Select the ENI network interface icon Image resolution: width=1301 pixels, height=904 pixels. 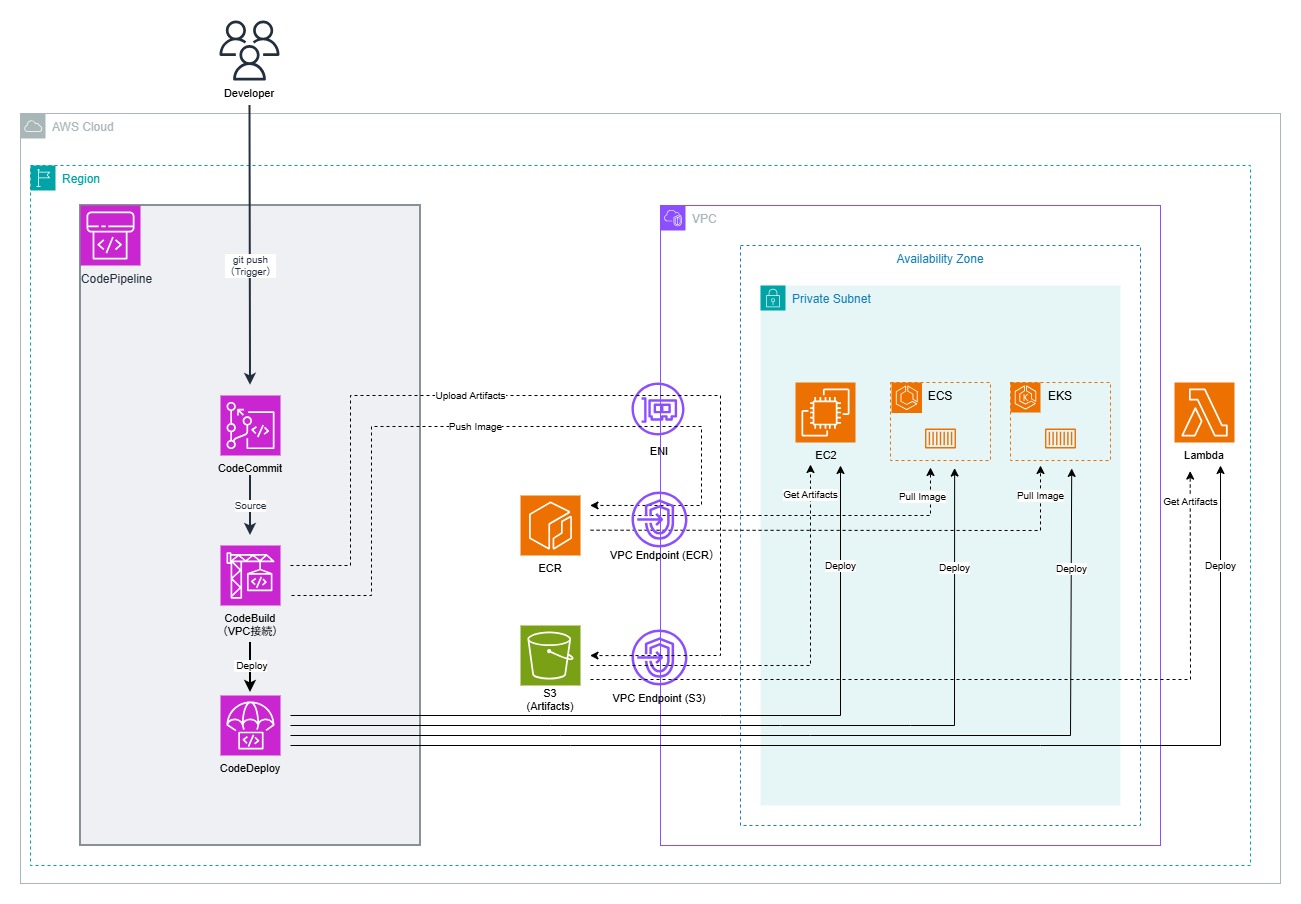tap(658, 410)
